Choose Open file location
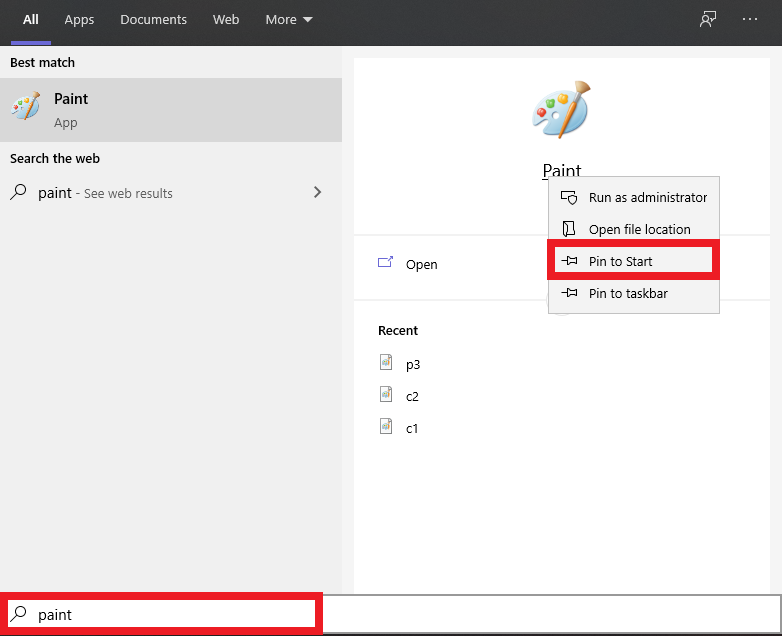The image size is (782, 636). (633, 229)
